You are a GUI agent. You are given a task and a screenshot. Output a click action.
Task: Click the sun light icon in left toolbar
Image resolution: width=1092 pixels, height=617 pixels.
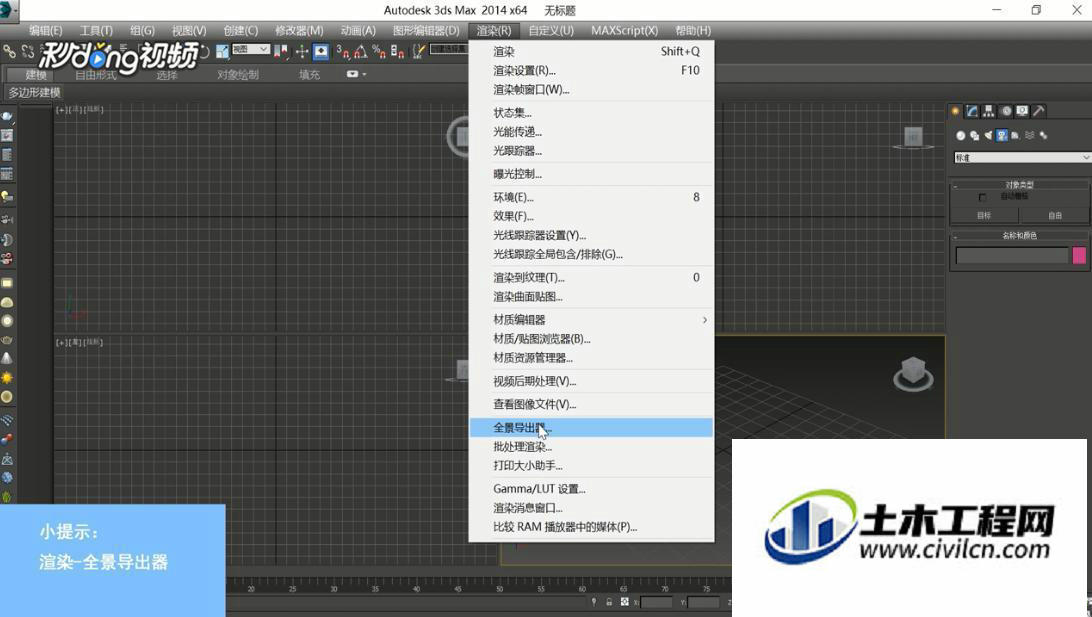click(x=7, y=377)
